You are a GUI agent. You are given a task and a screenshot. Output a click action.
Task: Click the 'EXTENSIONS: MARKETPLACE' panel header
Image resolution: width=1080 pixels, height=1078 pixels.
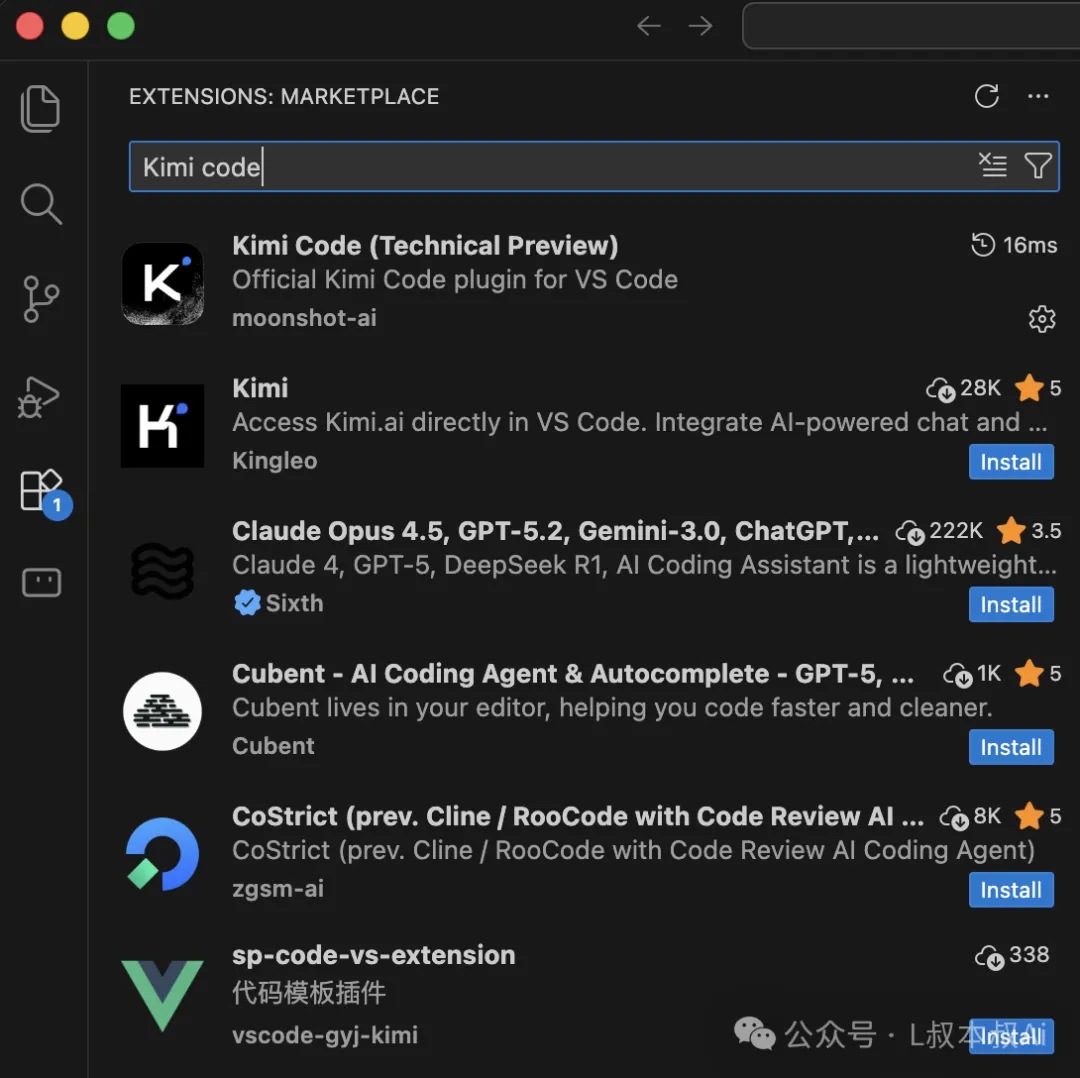tap(284, 96)
